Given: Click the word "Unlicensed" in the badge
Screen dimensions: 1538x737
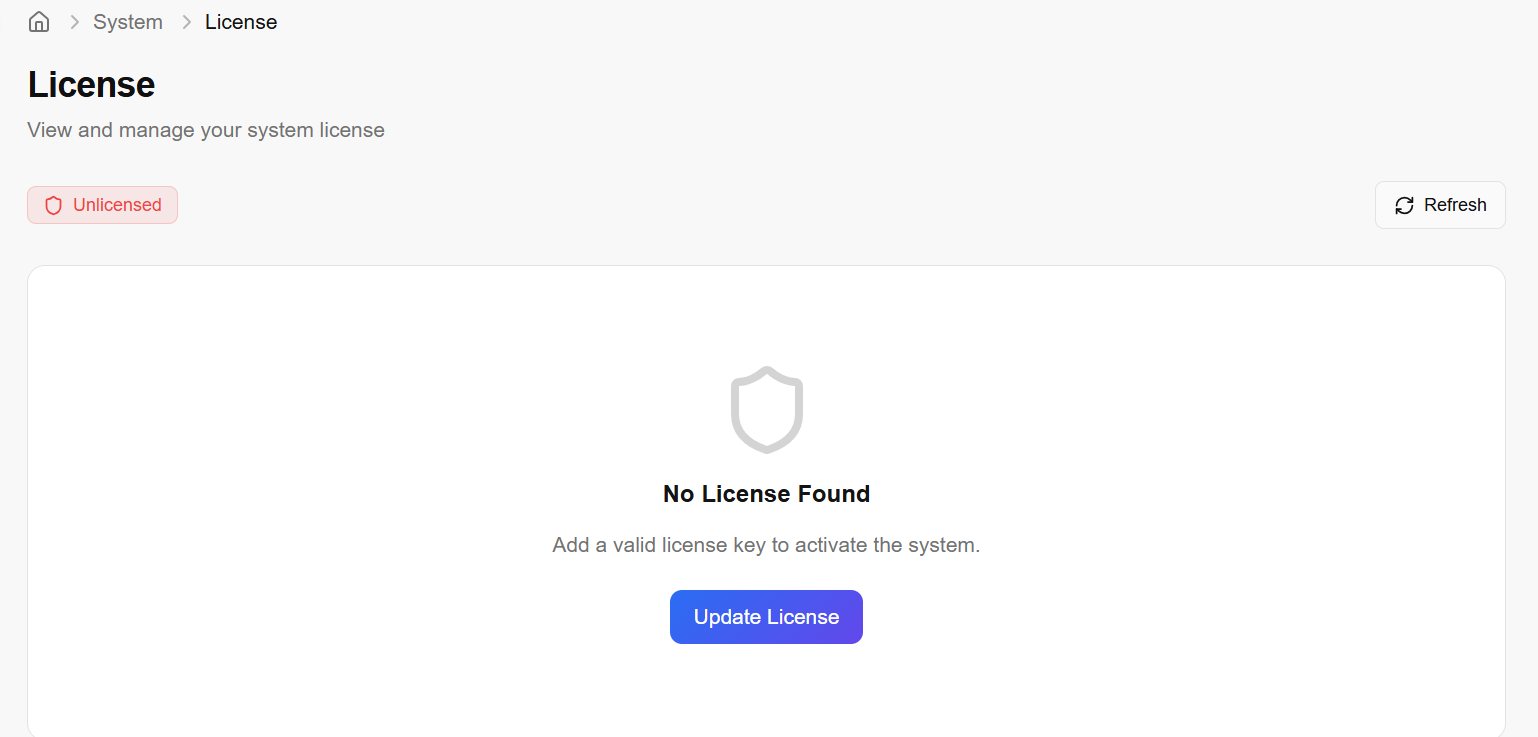Looking at the screenshot, I should tap(117, 205).
